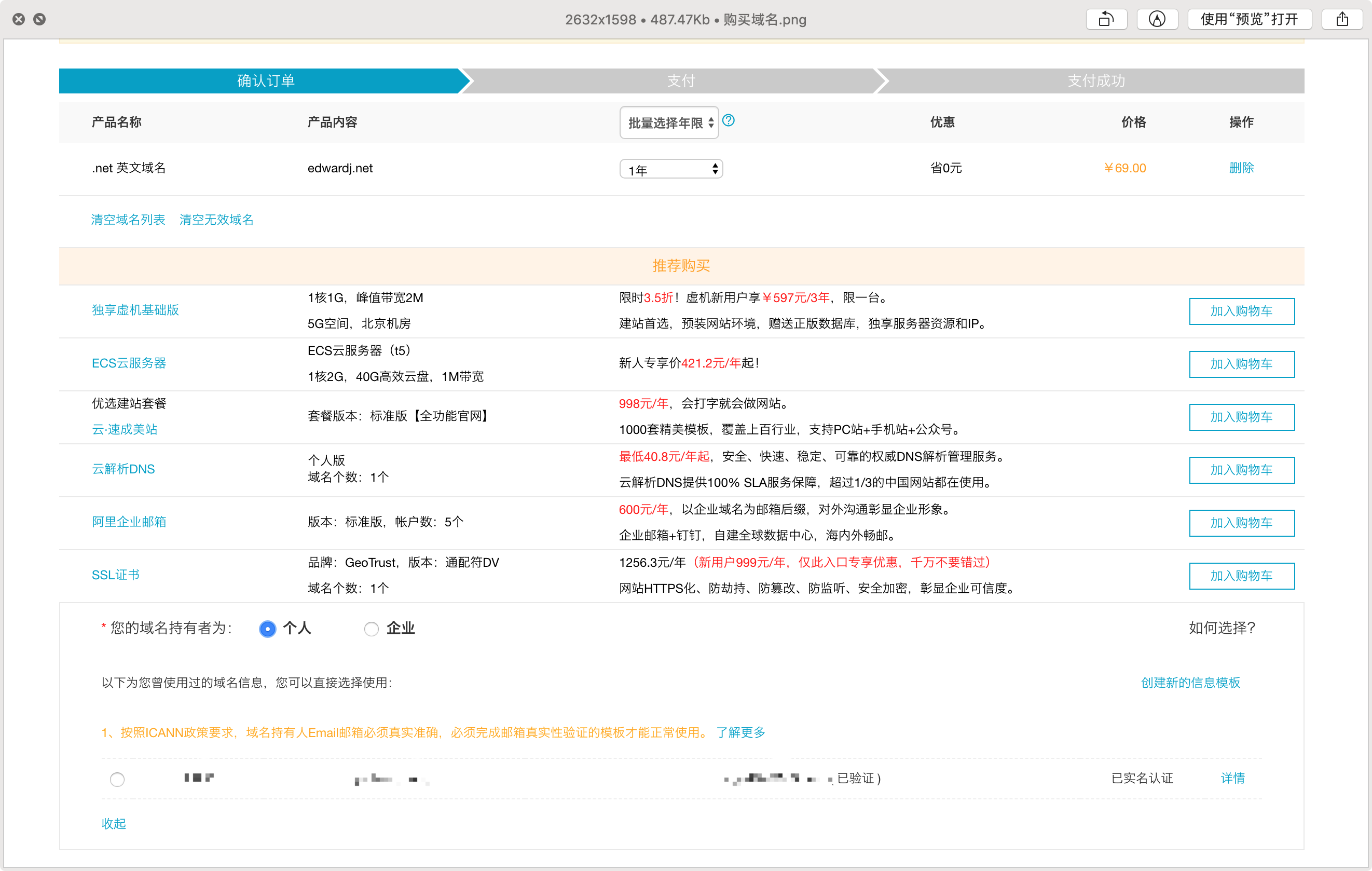Click the help question mark next to 批量选择年限
This screenshot has height=871, width=1372.
coord(728,120)
